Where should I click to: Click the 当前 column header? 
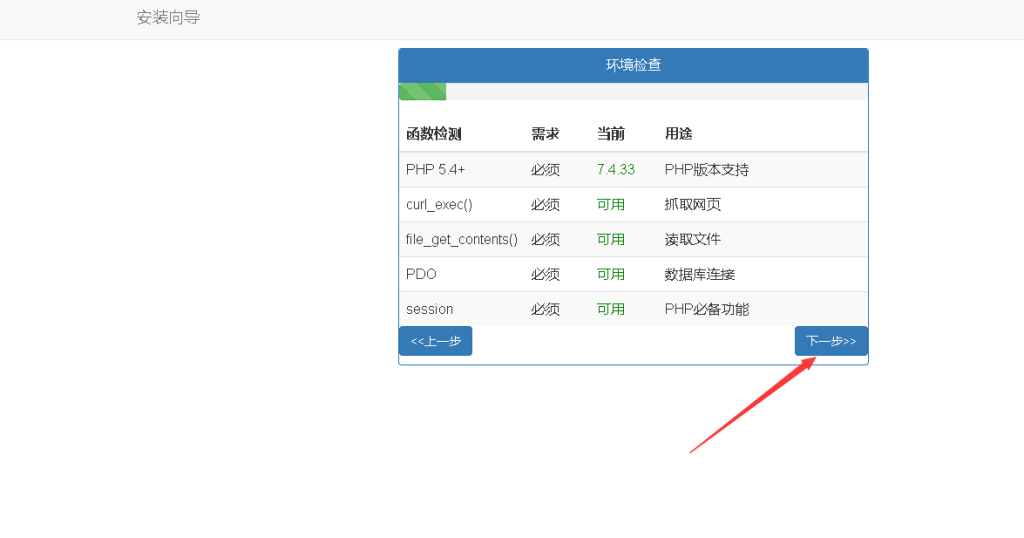(611, 134)
